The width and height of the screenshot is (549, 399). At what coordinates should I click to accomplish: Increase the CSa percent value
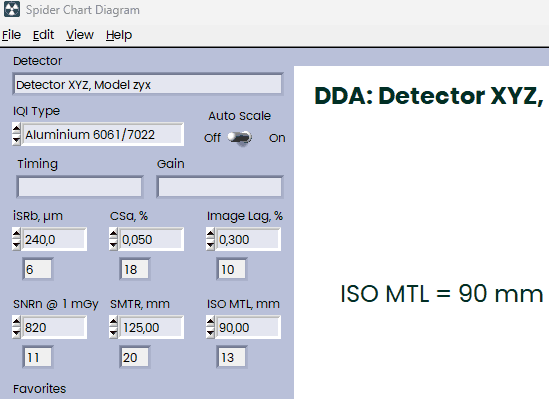113,233
